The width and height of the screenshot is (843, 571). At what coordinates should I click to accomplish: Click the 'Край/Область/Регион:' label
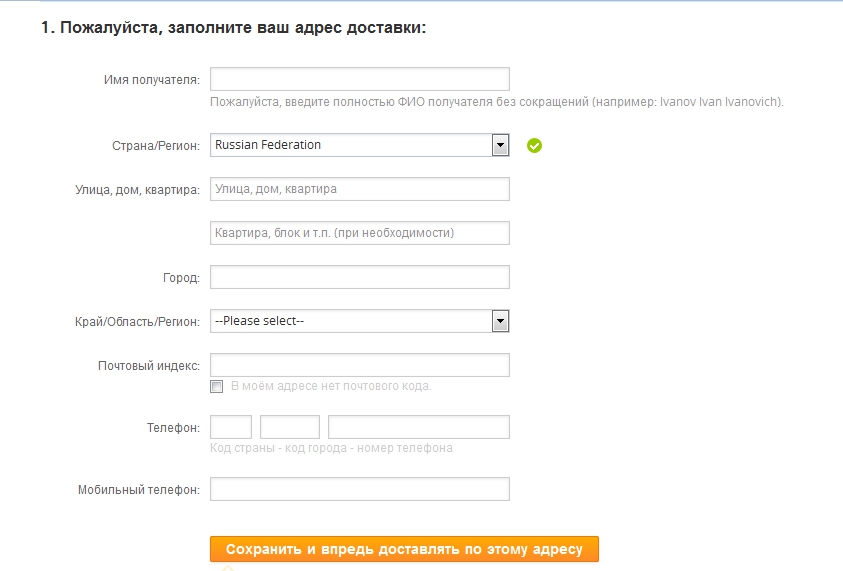[x=137, y=322]
